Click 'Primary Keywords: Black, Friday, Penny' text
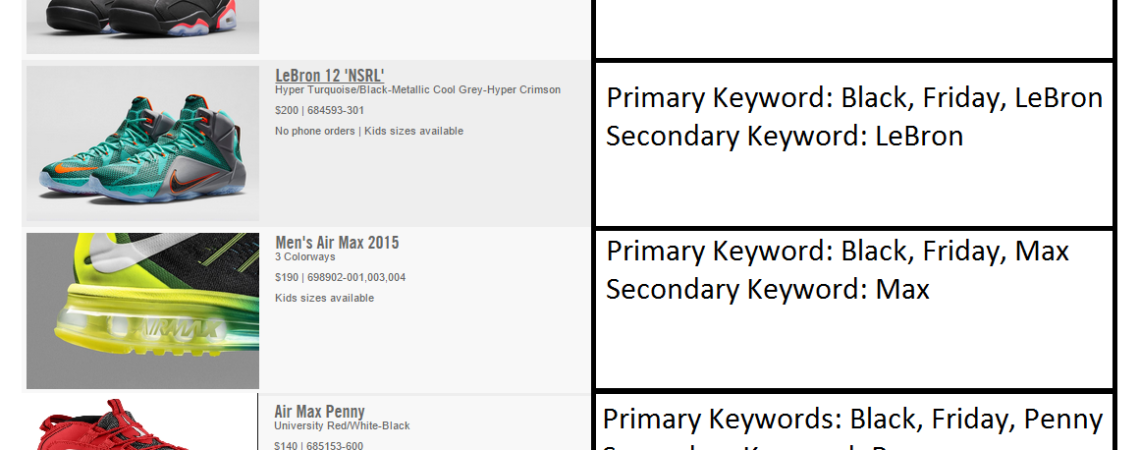 pos(852,419)
